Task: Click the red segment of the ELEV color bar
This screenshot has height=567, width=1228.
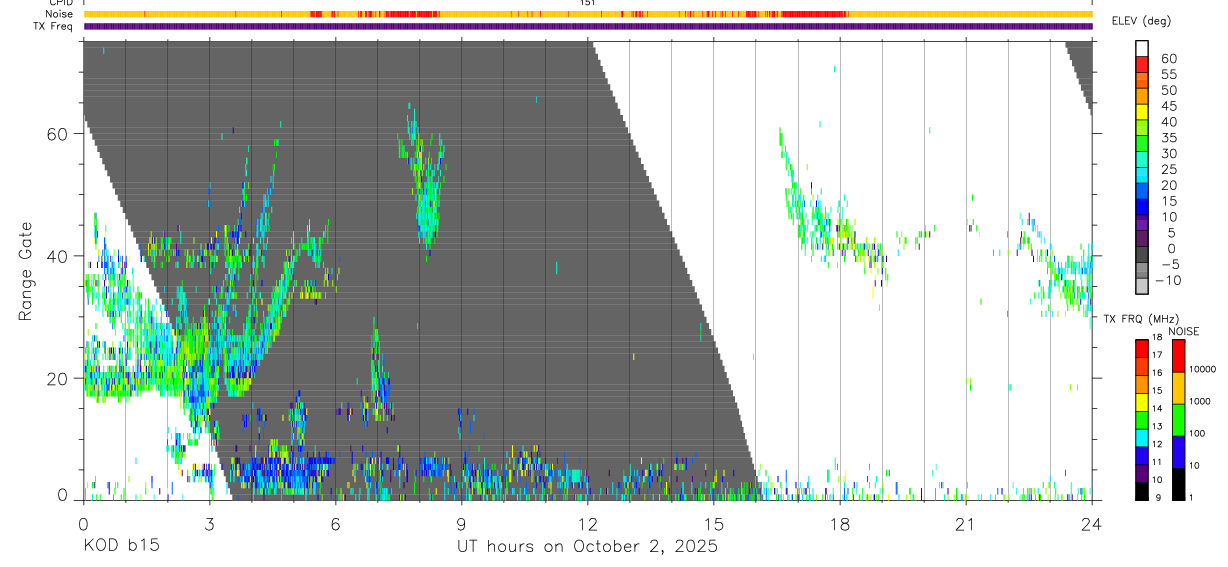Action: pos(1142,64)
